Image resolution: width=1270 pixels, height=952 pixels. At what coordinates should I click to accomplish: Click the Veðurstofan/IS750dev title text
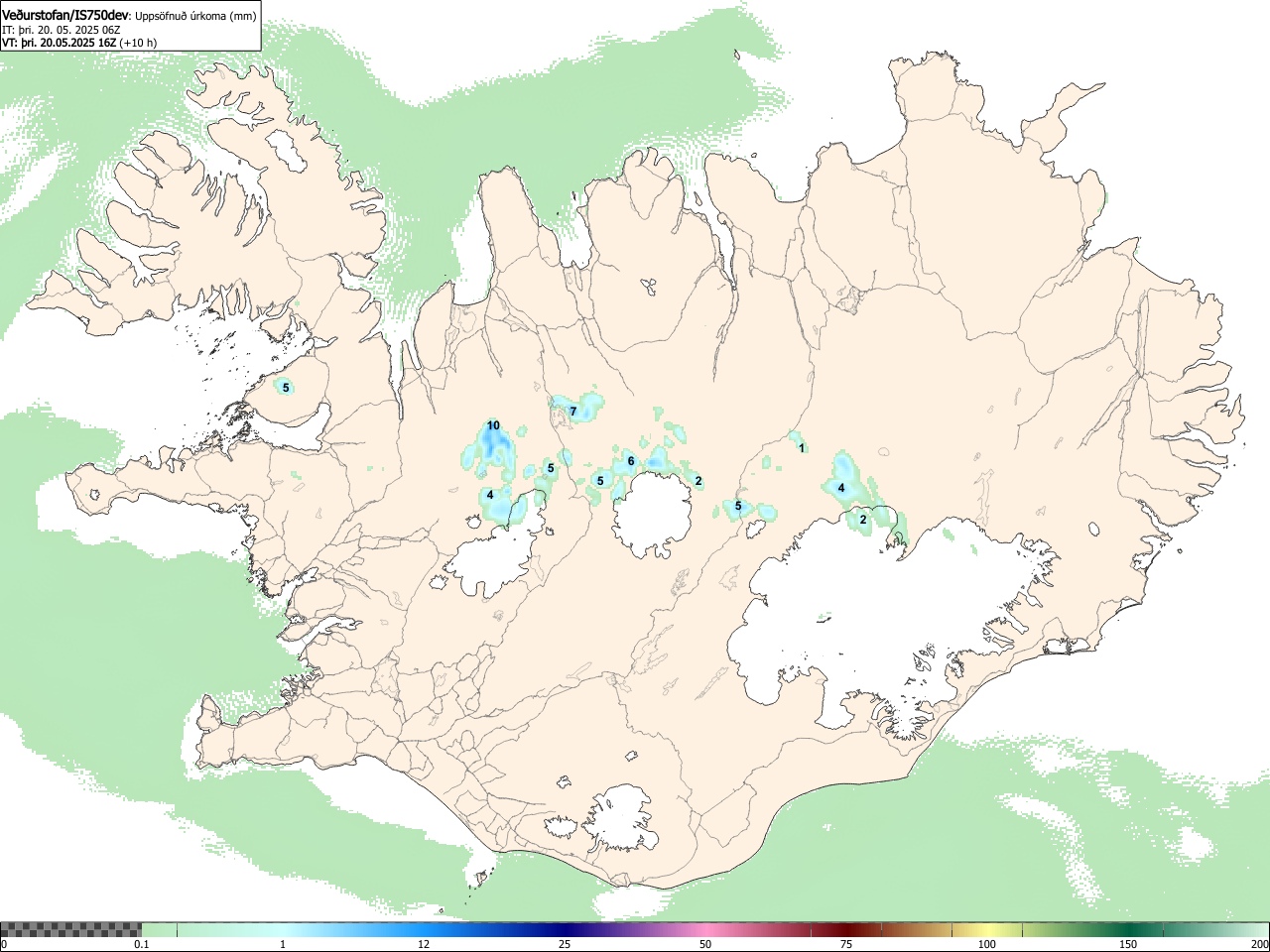(x=65, y=15)
